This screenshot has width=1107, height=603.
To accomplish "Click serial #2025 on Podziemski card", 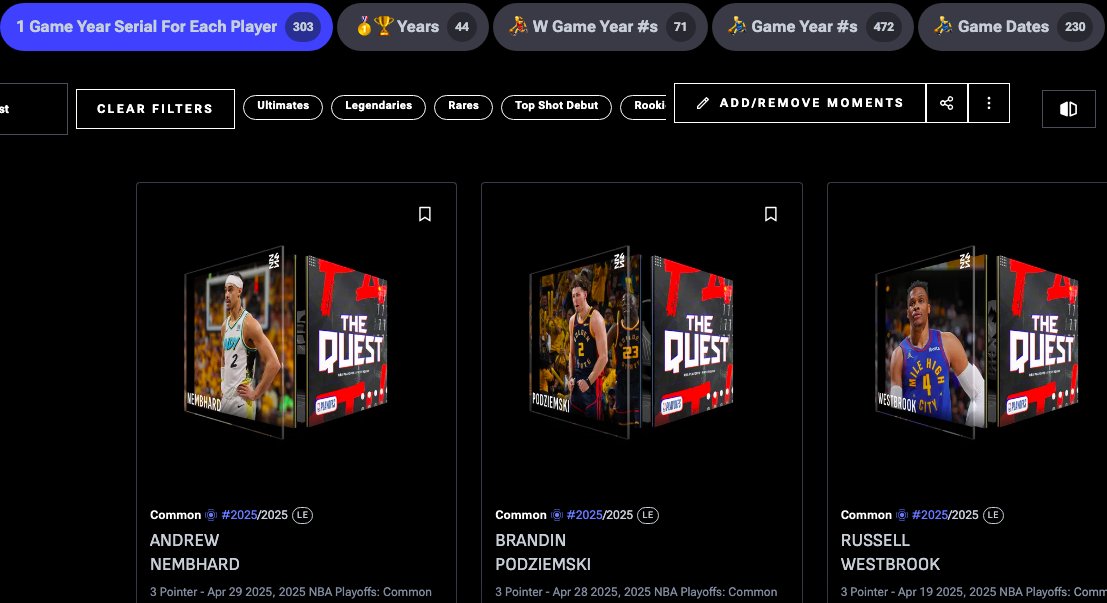I will [585, 515].
